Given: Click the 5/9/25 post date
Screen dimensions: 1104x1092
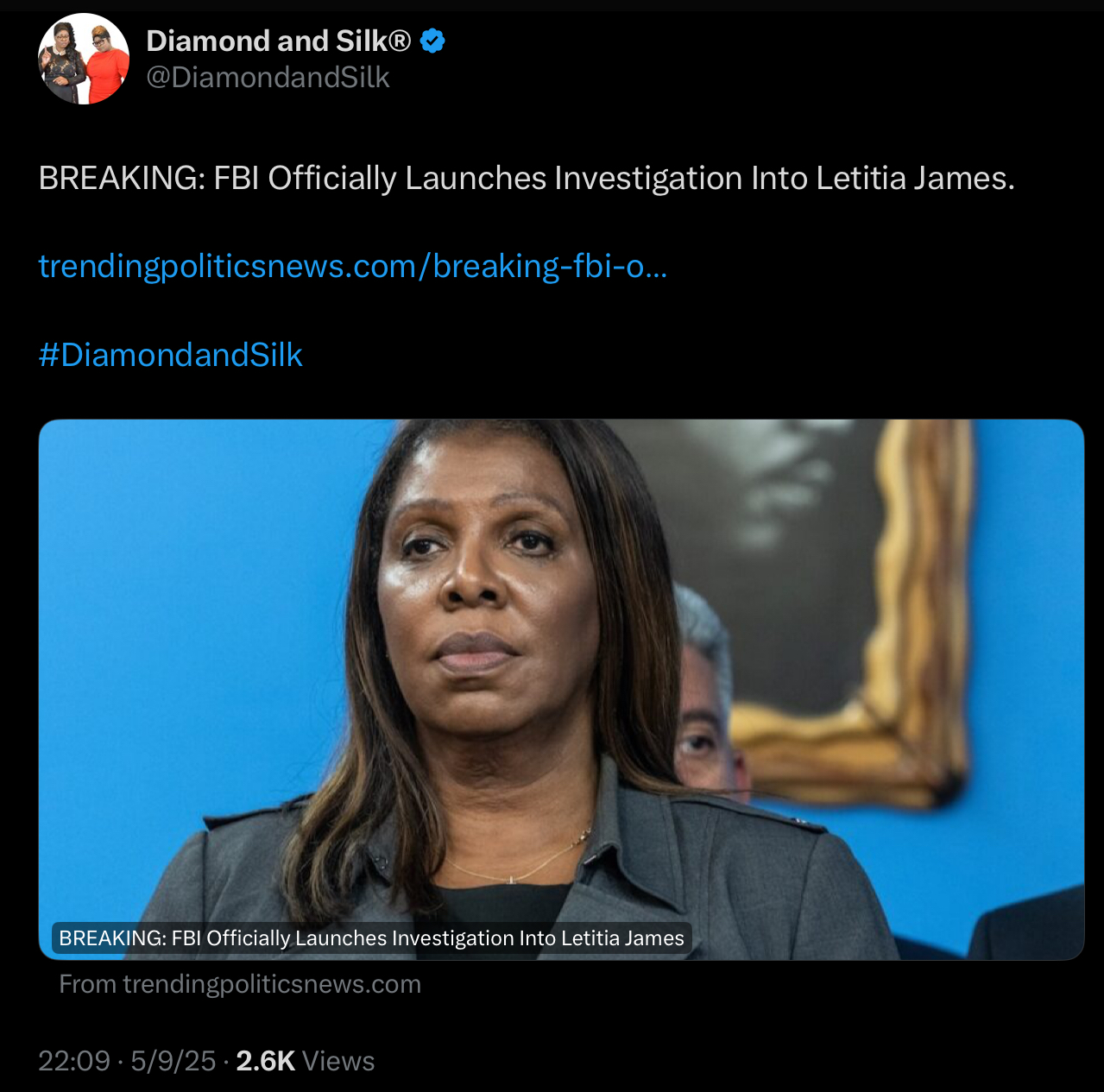Looking at the screenshot, I should coord(173,1061).
